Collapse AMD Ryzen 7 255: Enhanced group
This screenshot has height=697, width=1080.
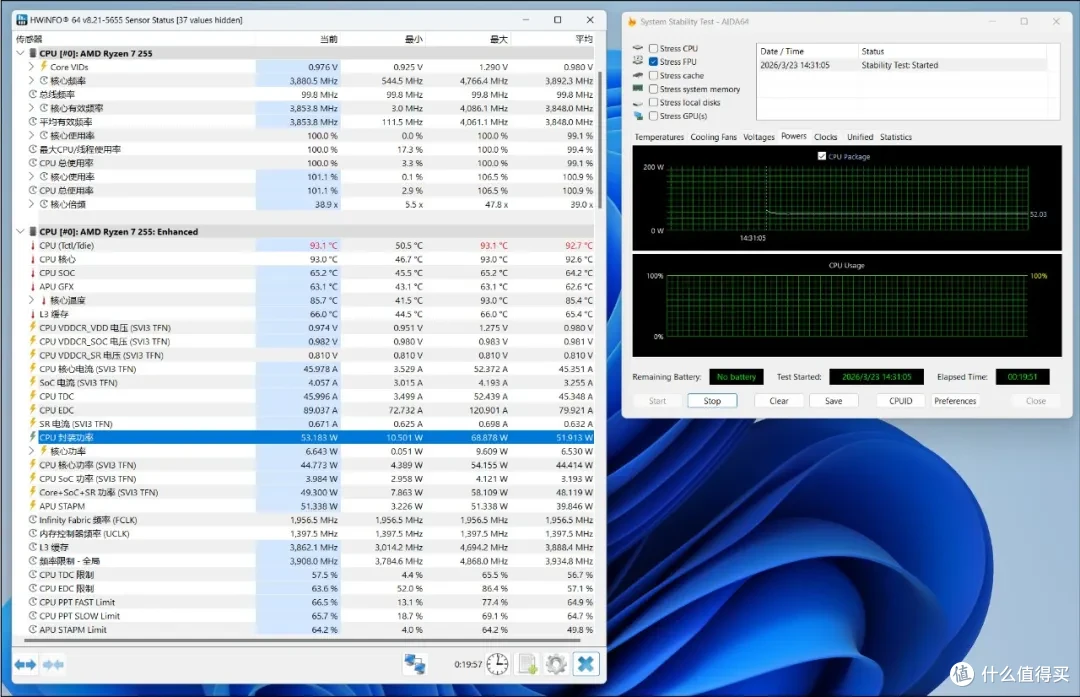tap(20, 231)
